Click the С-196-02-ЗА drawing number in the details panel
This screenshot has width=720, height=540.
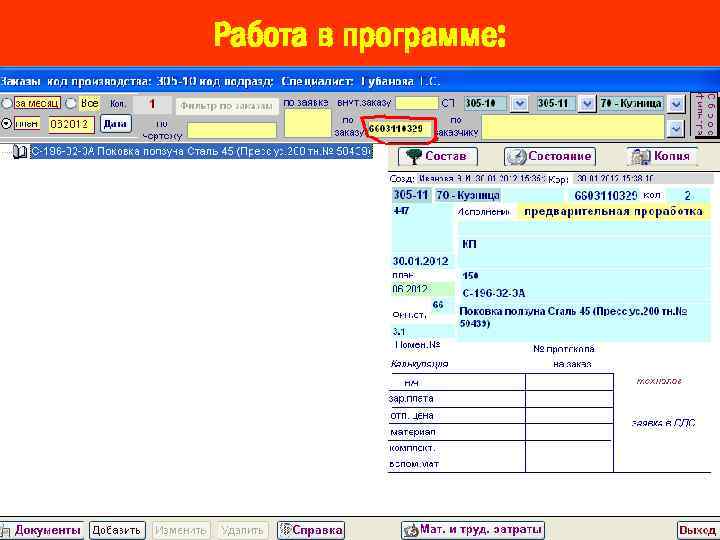tap(494, 293)
